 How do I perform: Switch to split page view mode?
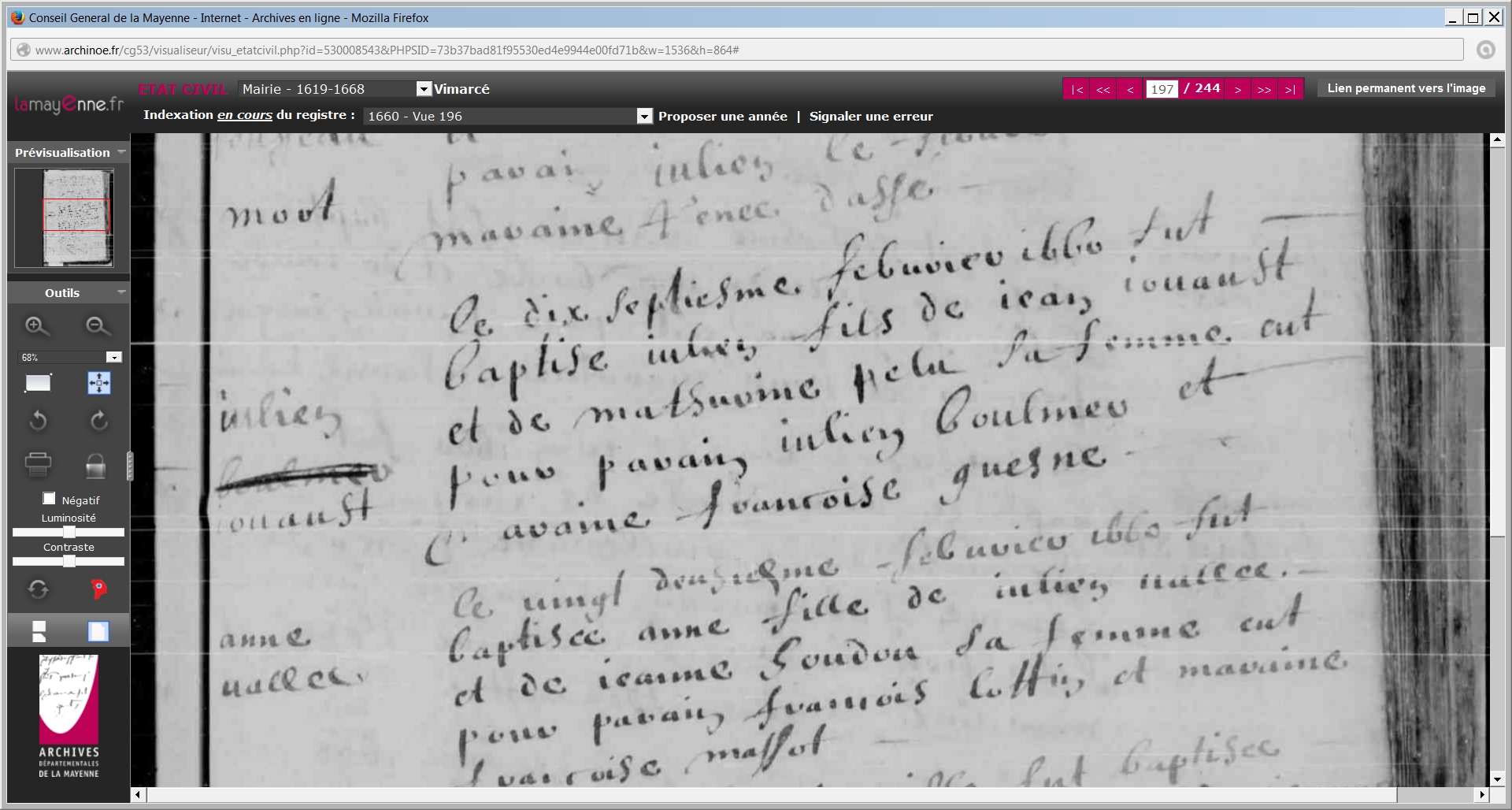(39, 631)
